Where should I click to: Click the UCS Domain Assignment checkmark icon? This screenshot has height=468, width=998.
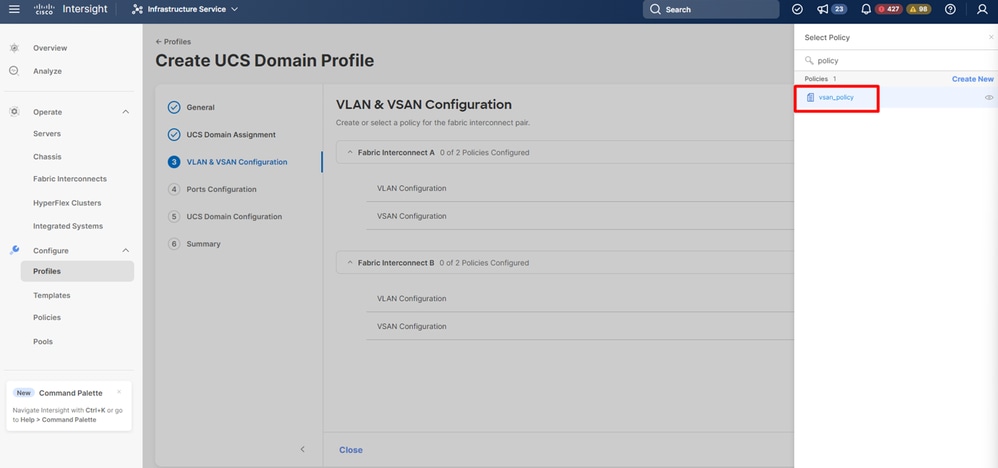(x=174, y=134)
